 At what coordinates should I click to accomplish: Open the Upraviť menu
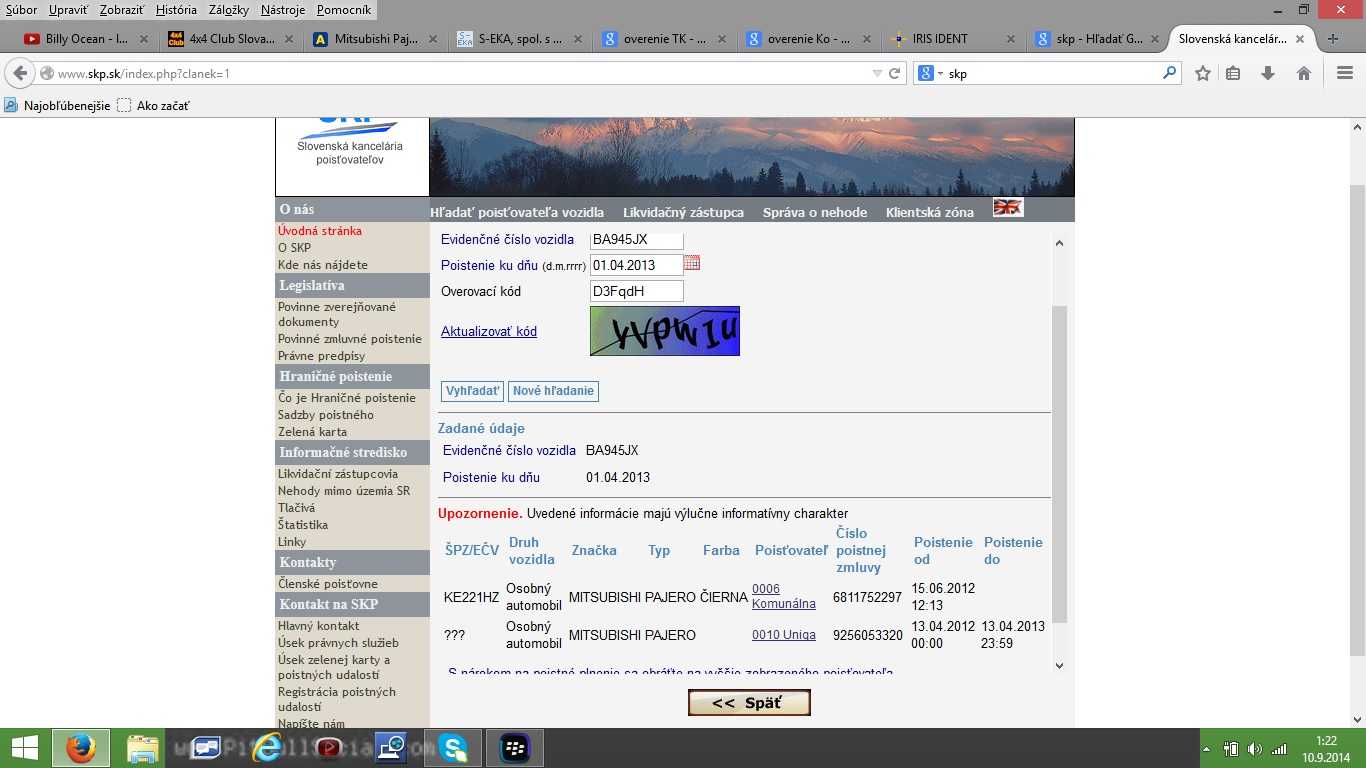tap(69, 9)
